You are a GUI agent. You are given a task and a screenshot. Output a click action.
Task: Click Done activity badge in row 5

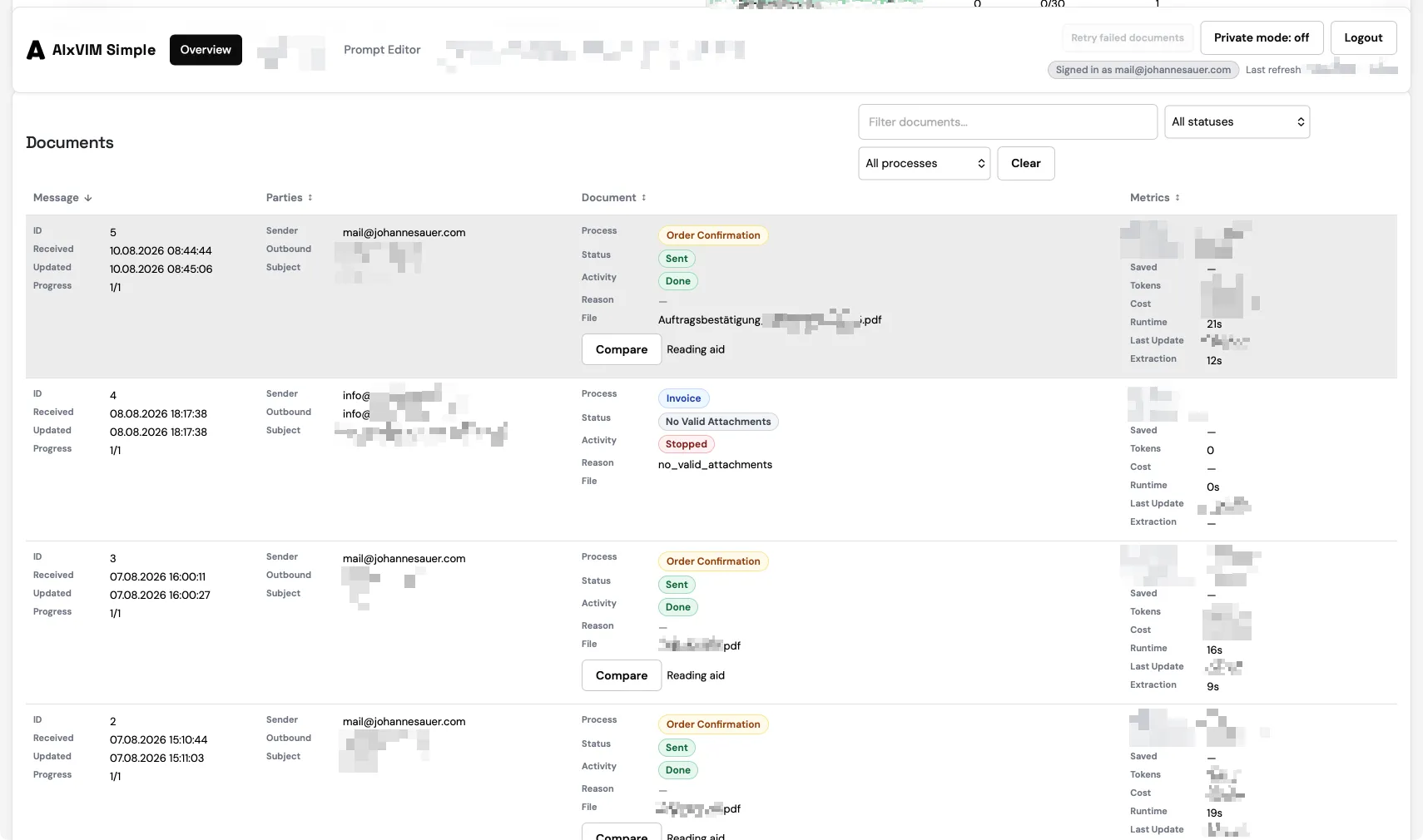pyautogui.click(x=678, y=281)
